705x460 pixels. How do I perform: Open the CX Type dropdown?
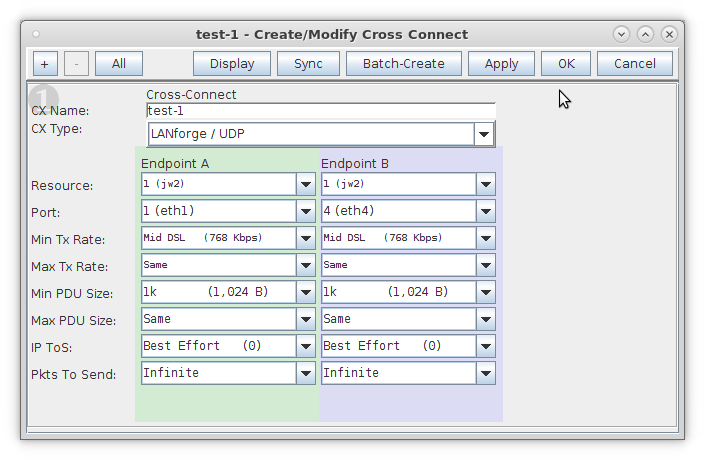point(484,134)
